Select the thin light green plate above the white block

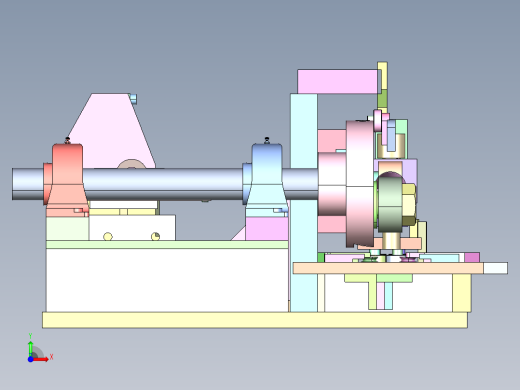[x=167, y=244]
